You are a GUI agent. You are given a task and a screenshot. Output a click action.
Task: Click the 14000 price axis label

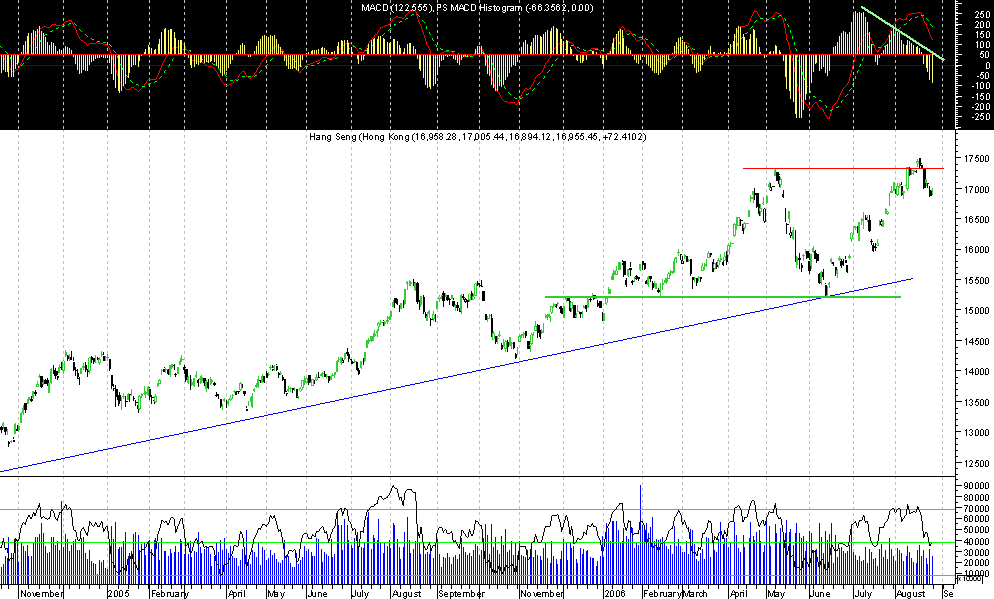tap(976, 371)
